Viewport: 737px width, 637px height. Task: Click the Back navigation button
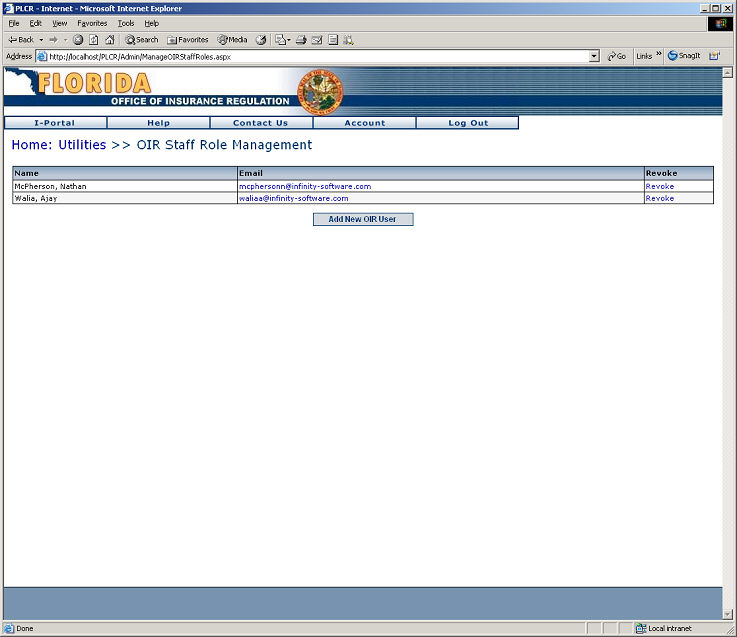pos(20,40)
